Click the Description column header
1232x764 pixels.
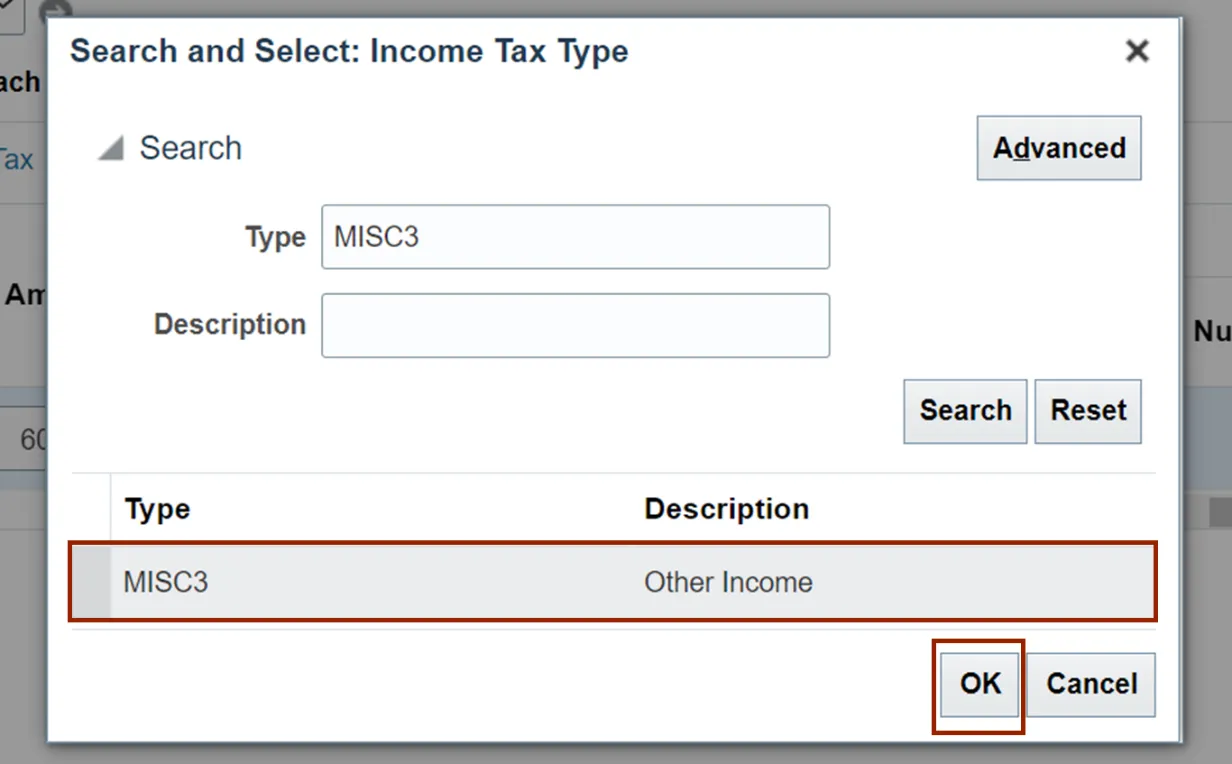[726, 509]
